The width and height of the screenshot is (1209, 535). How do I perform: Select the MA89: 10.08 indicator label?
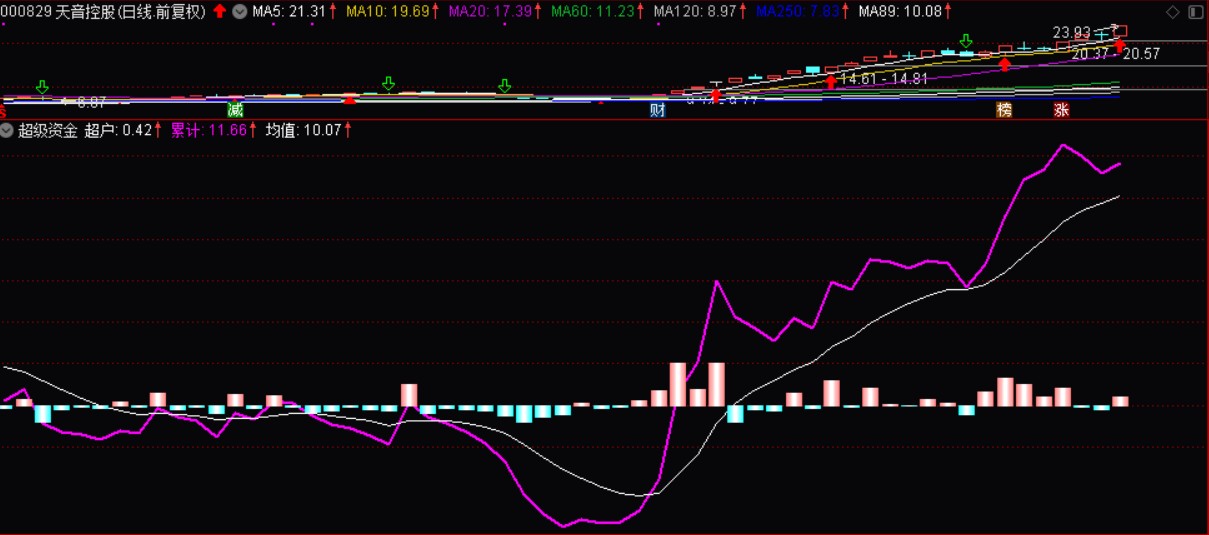pyautogui.click(x=900, y=12)
